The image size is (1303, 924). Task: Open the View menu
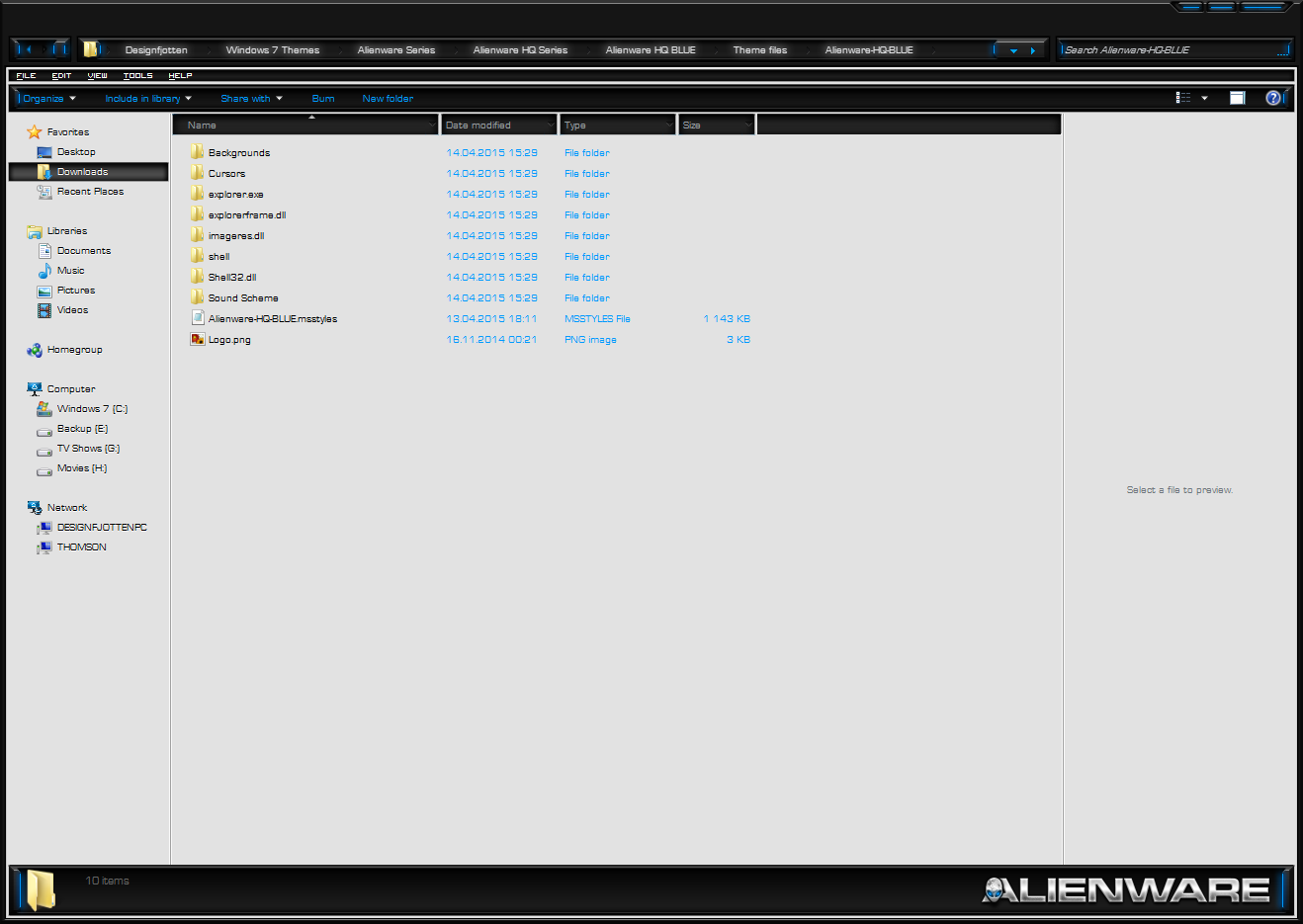click(x=97, y=75)
